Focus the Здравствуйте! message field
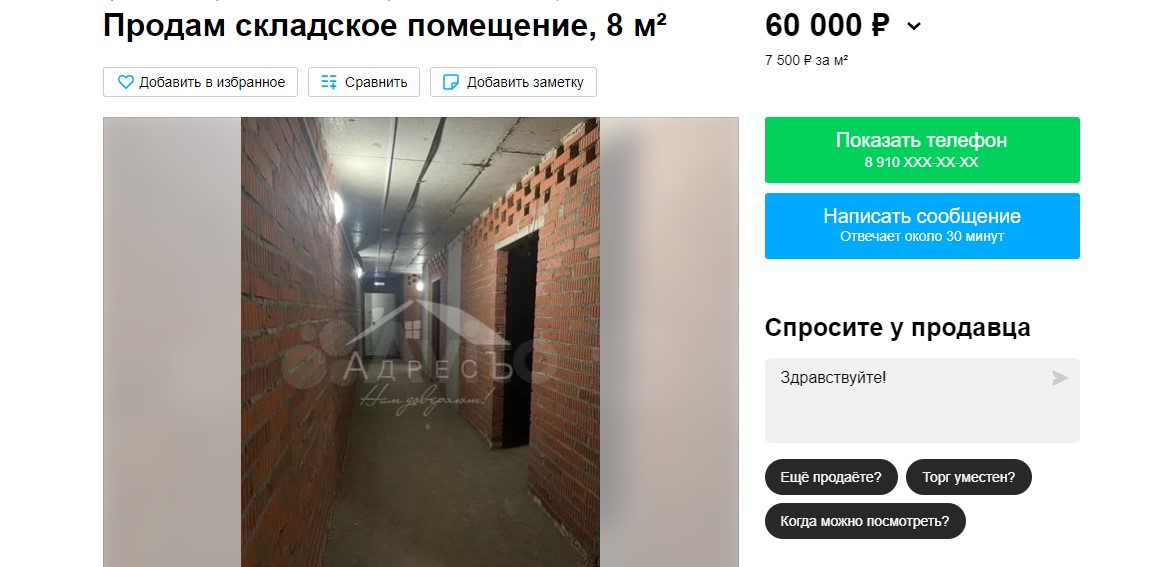This screenshot has width=1159, height=567. 922,400
